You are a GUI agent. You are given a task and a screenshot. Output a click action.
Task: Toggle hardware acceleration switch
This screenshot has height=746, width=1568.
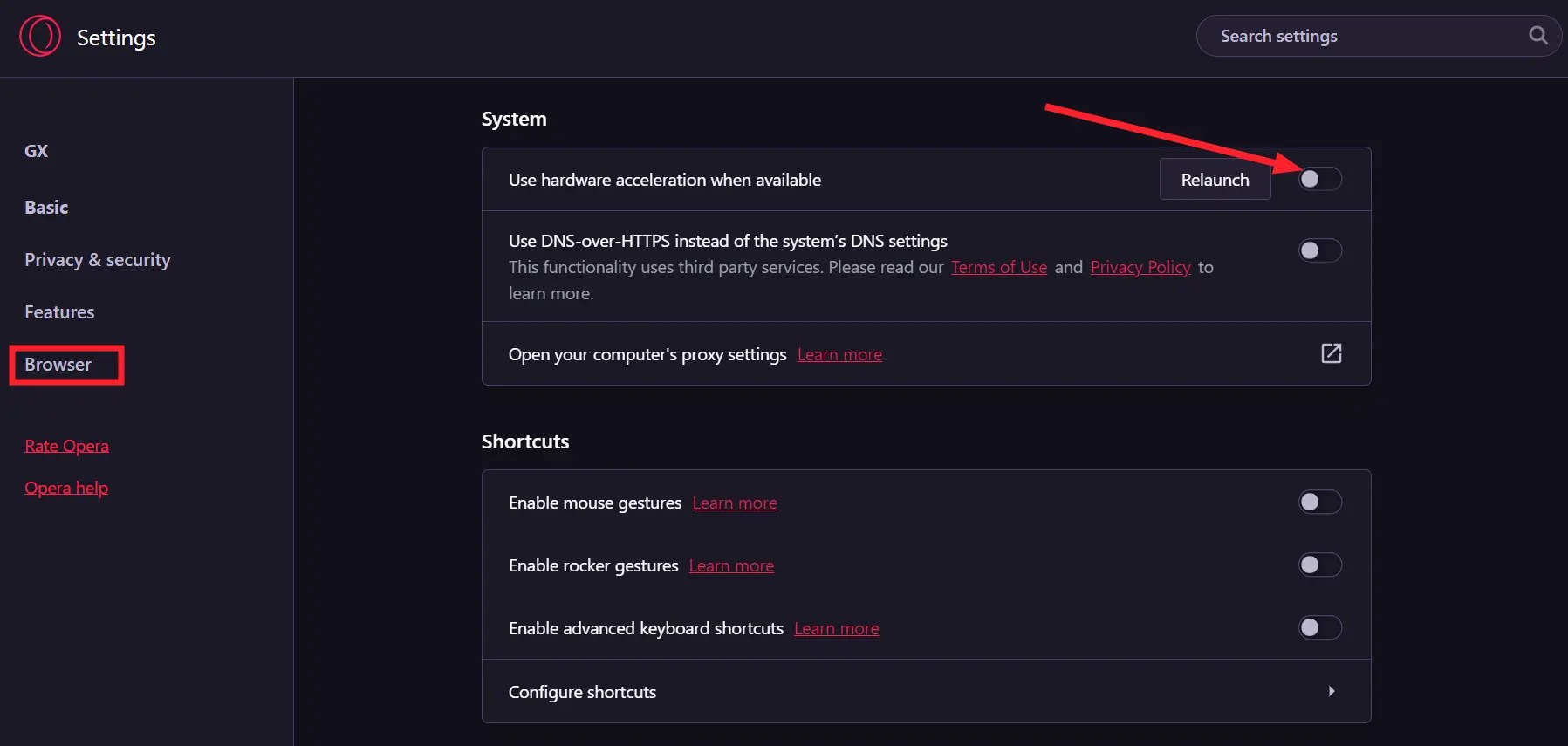click(x=1319, y=179)
